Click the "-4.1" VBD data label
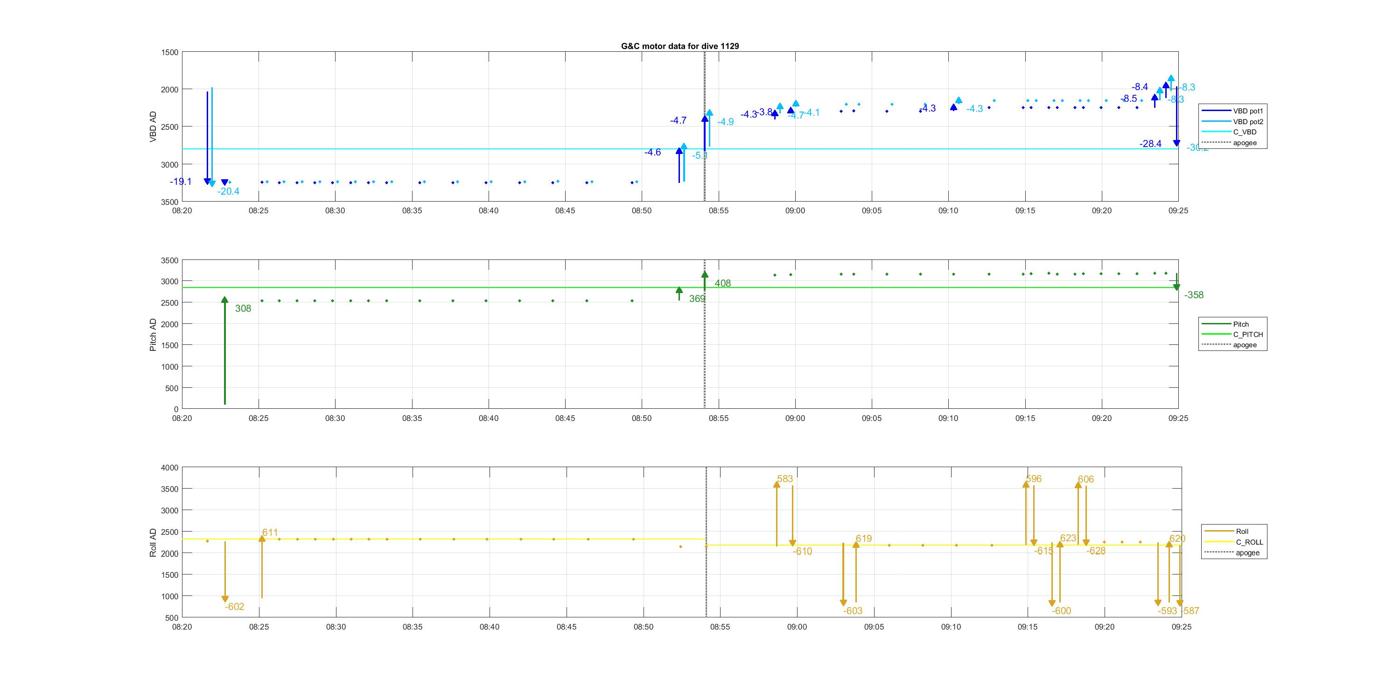This screenshot has height=693, width=1400. 811,112
